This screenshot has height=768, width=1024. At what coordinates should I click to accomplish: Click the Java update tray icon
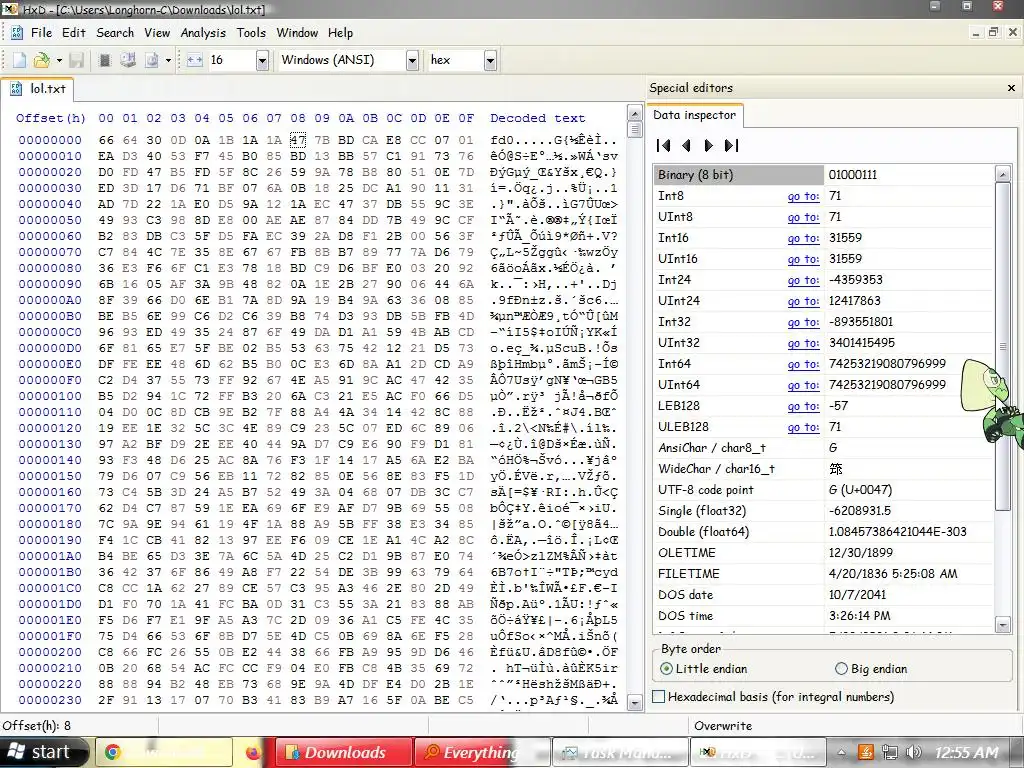(x=865, y=752)
